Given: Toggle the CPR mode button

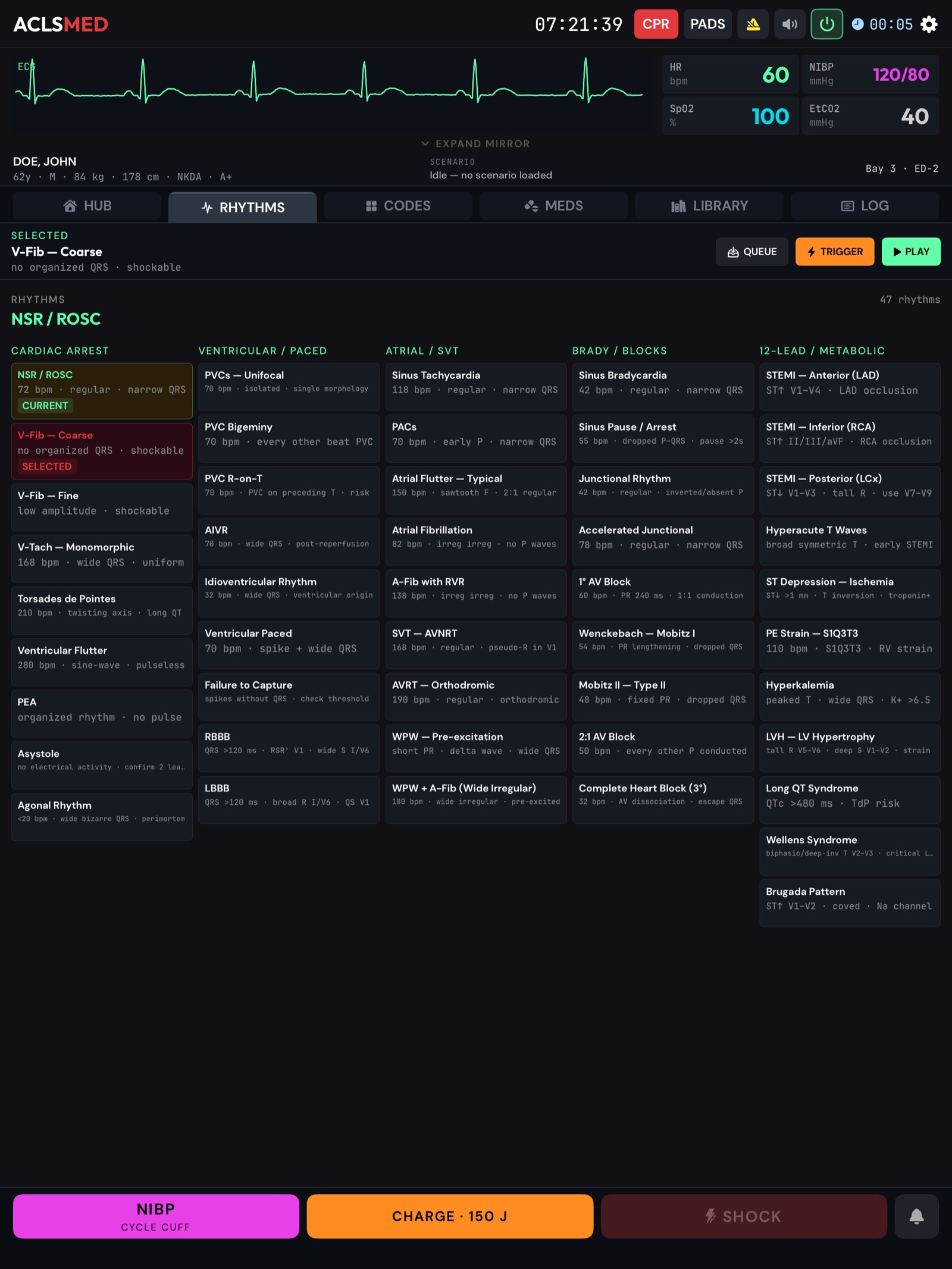Looking at the screenshot, I should (x=656, y=24).
